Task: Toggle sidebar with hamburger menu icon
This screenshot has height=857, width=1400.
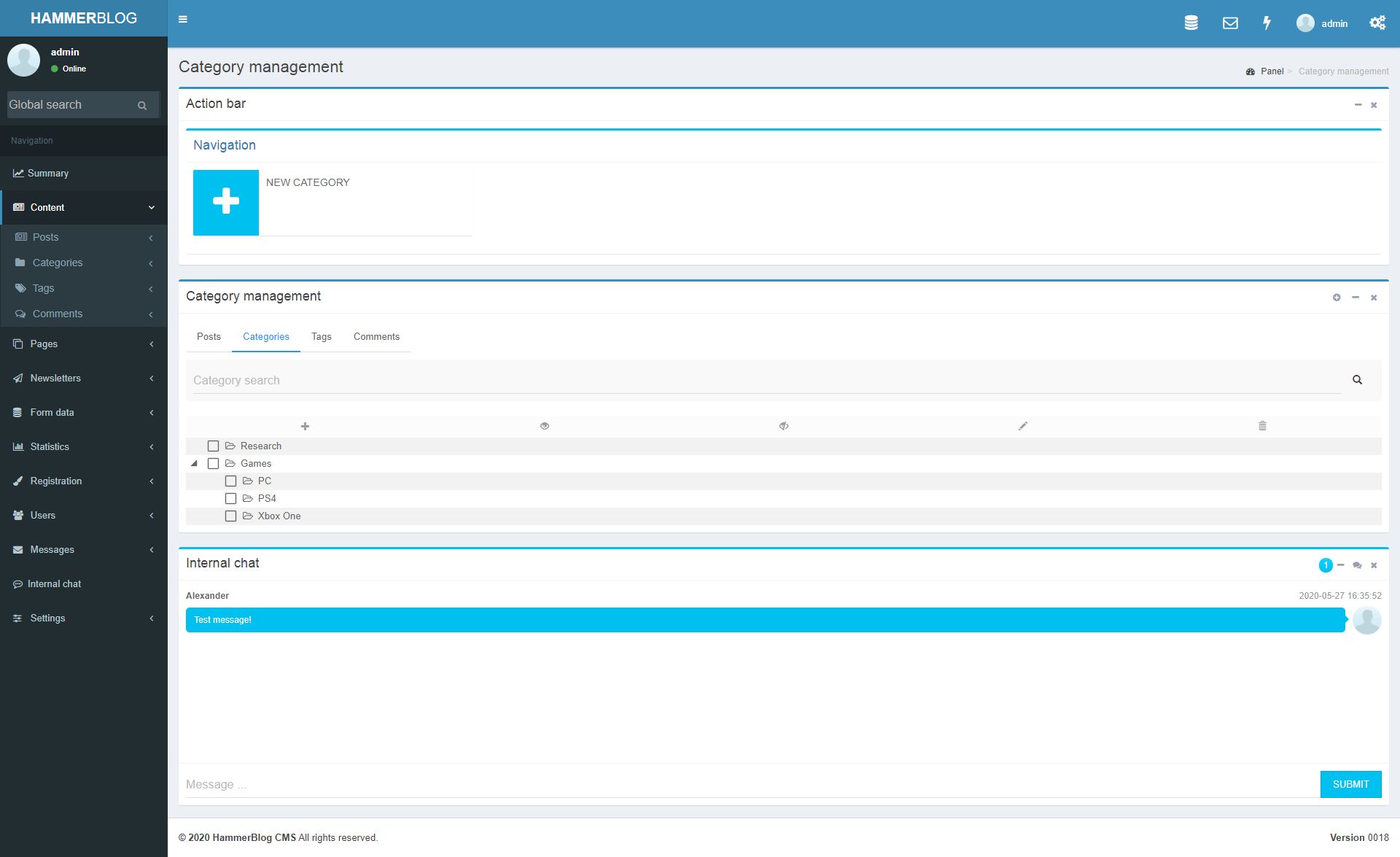Action: (x=183, y=20)
